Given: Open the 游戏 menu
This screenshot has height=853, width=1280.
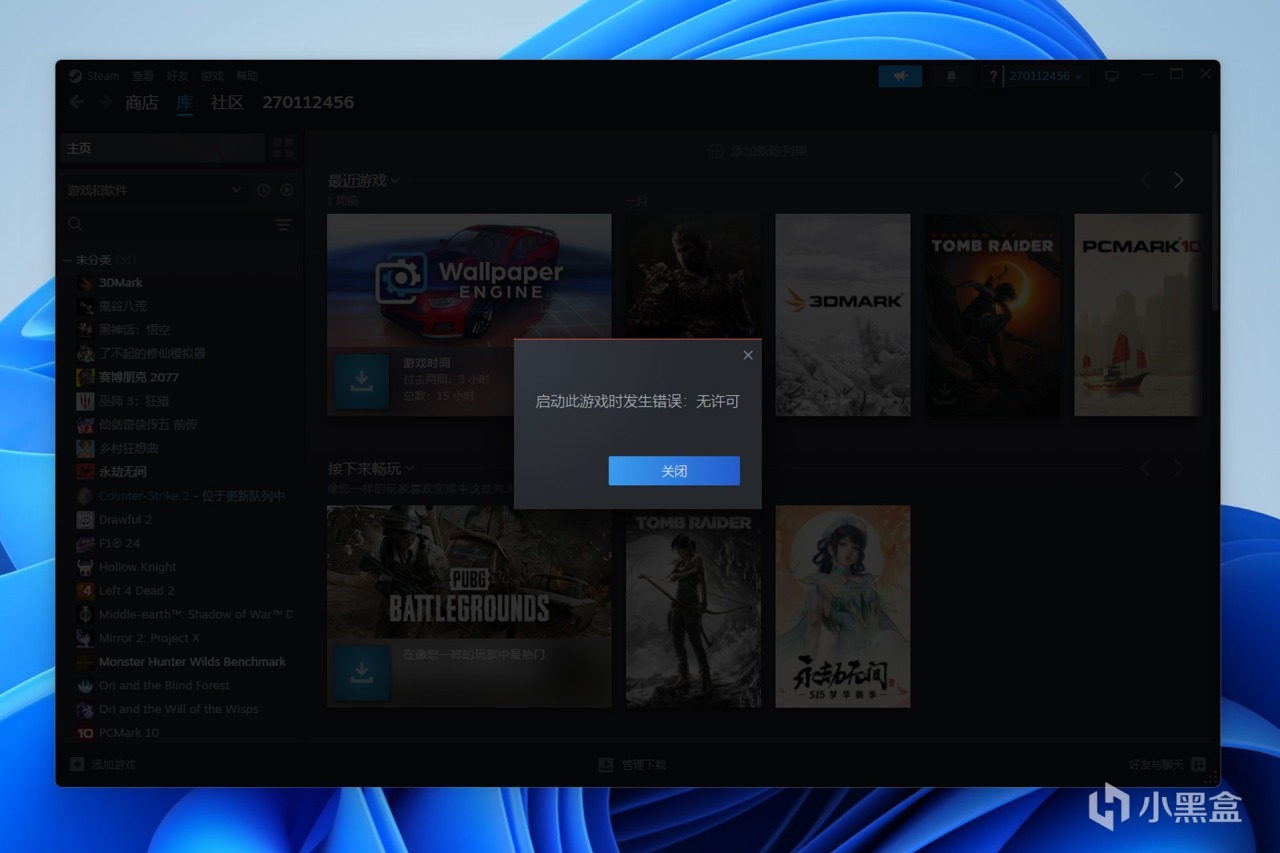Looking at the screenshot, I should coord(213,76).
